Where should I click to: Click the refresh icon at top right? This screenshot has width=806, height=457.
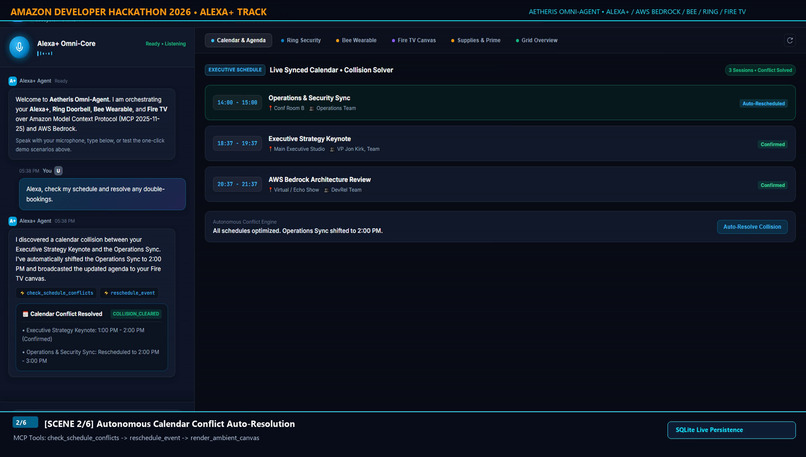(x=790, y=40)
